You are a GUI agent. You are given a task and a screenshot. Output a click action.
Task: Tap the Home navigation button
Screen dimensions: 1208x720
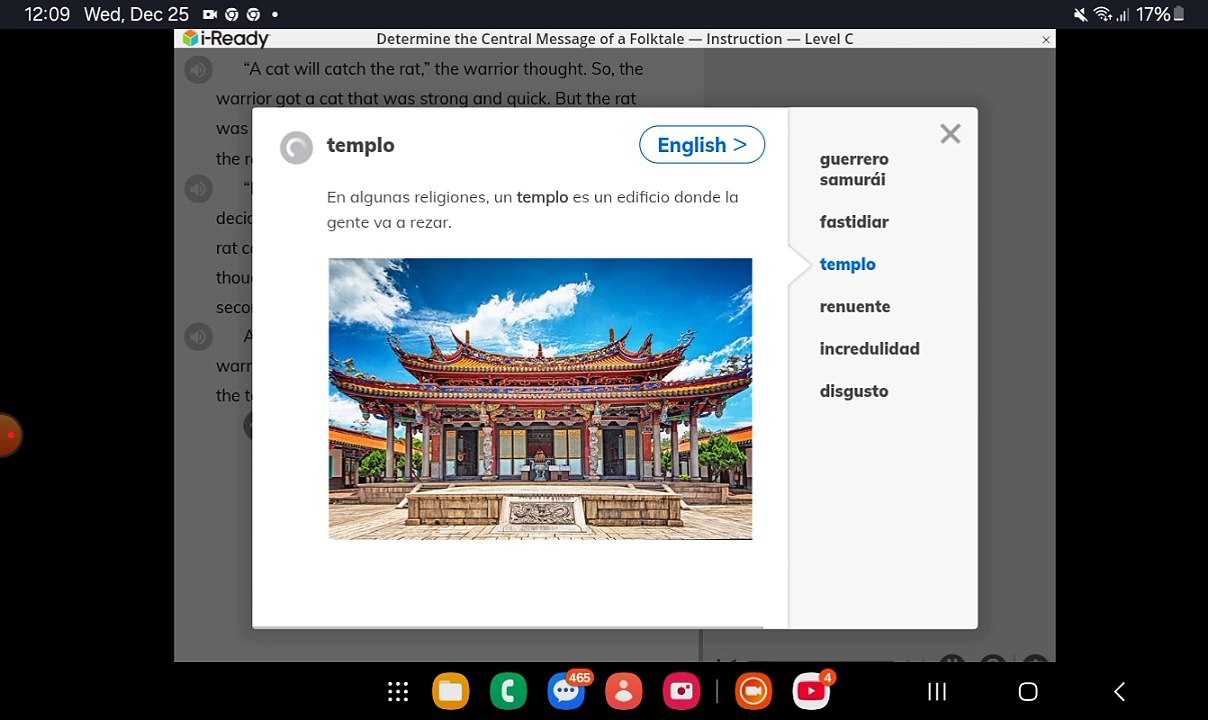[x=1028, y=692]
